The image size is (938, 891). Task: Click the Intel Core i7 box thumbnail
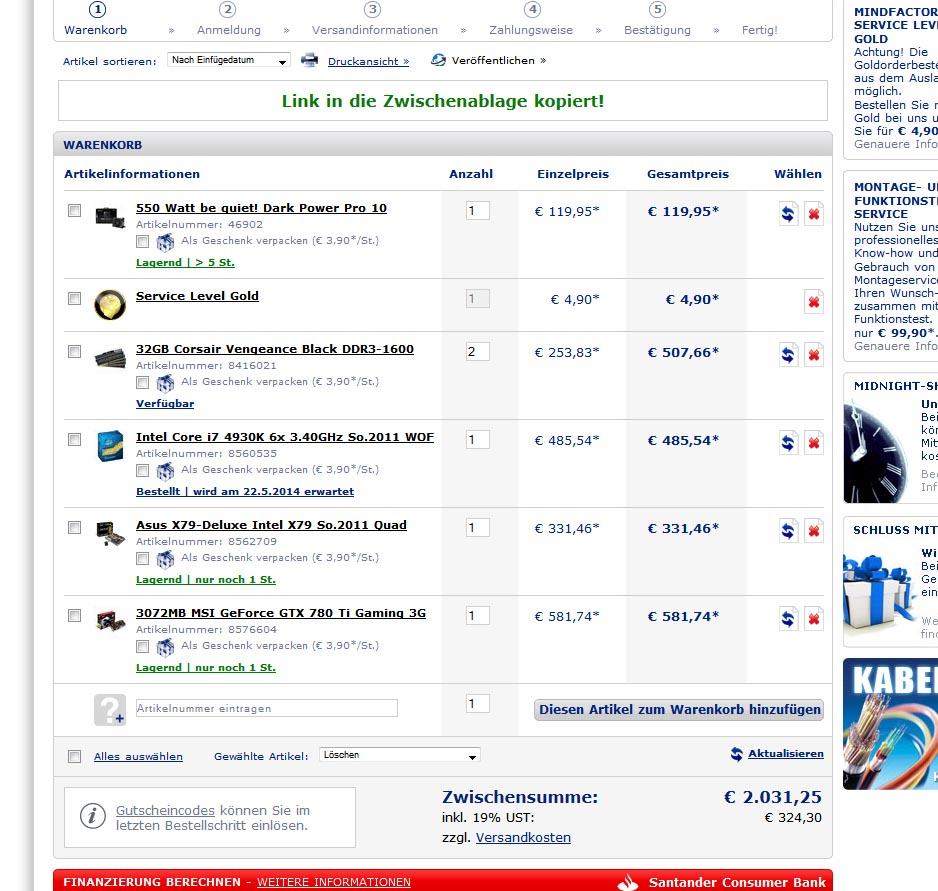[x=110, y=446]
